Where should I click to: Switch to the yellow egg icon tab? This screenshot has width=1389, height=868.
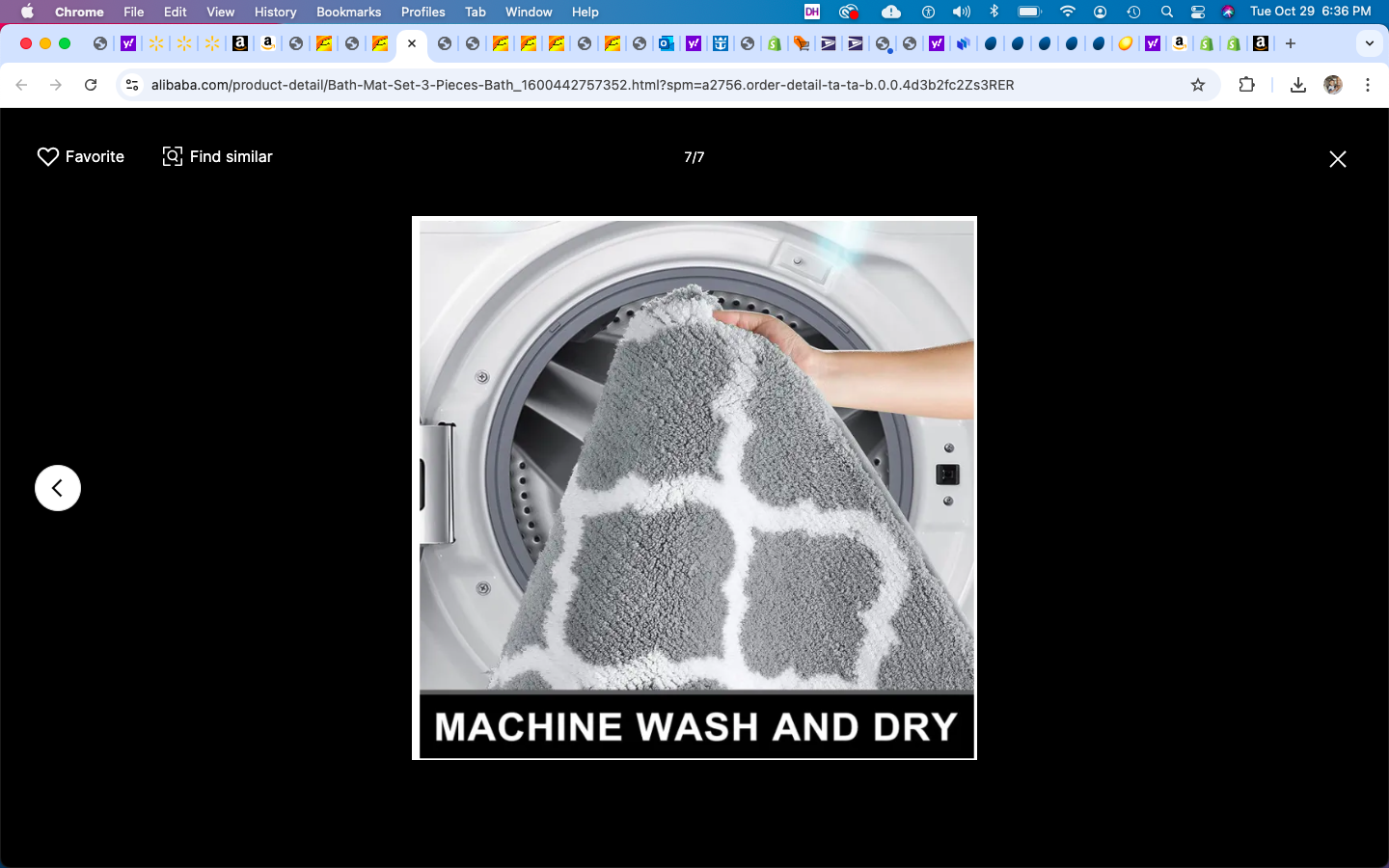click(x=1126, y=43)
